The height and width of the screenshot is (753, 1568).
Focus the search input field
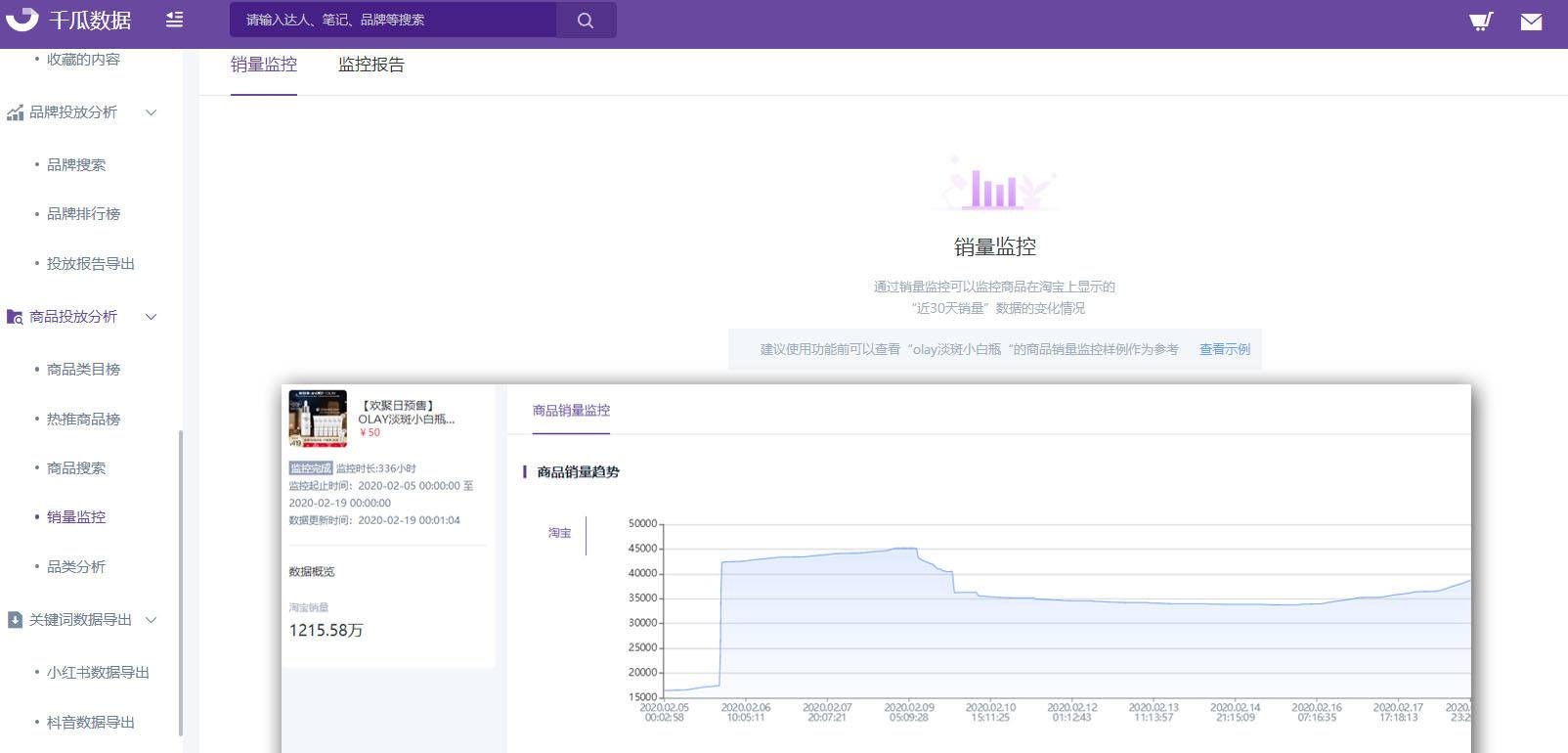(x=393, y=20)
